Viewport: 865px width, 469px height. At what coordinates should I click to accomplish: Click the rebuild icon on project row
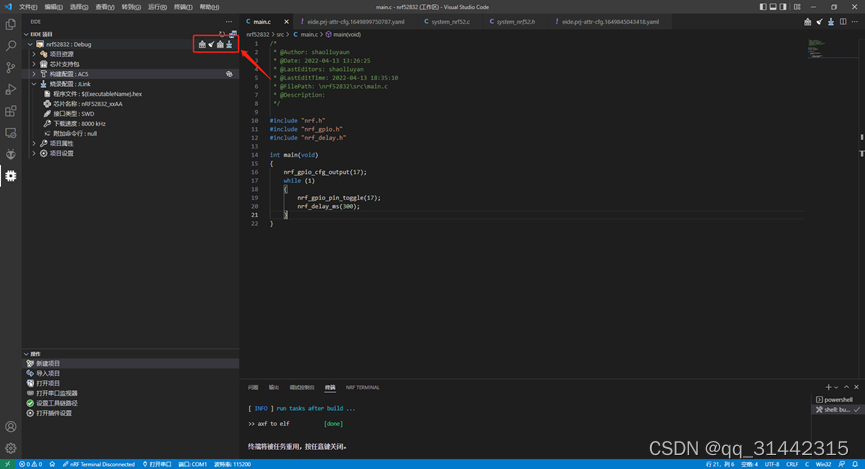(x=220, y=44)
